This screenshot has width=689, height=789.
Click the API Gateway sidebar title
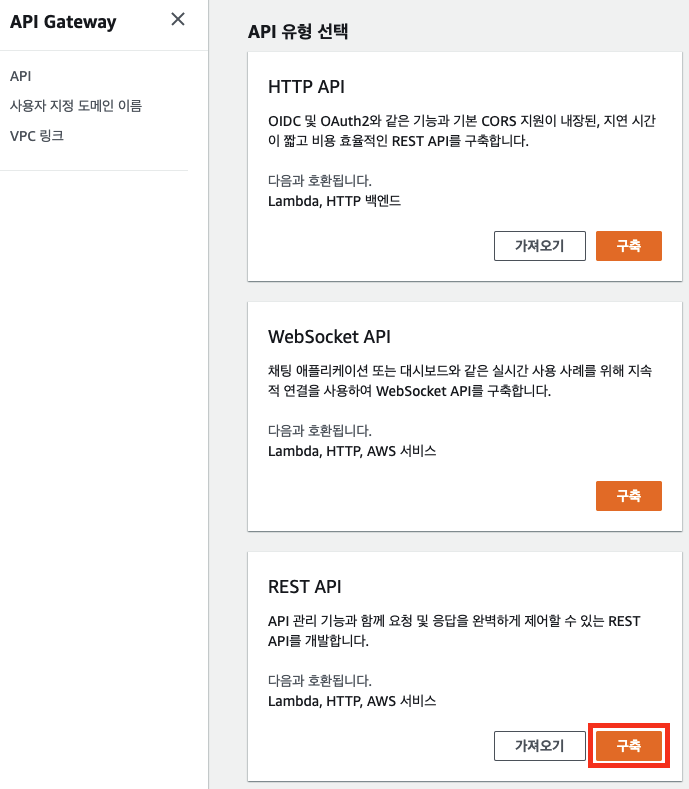click(63, 22)
